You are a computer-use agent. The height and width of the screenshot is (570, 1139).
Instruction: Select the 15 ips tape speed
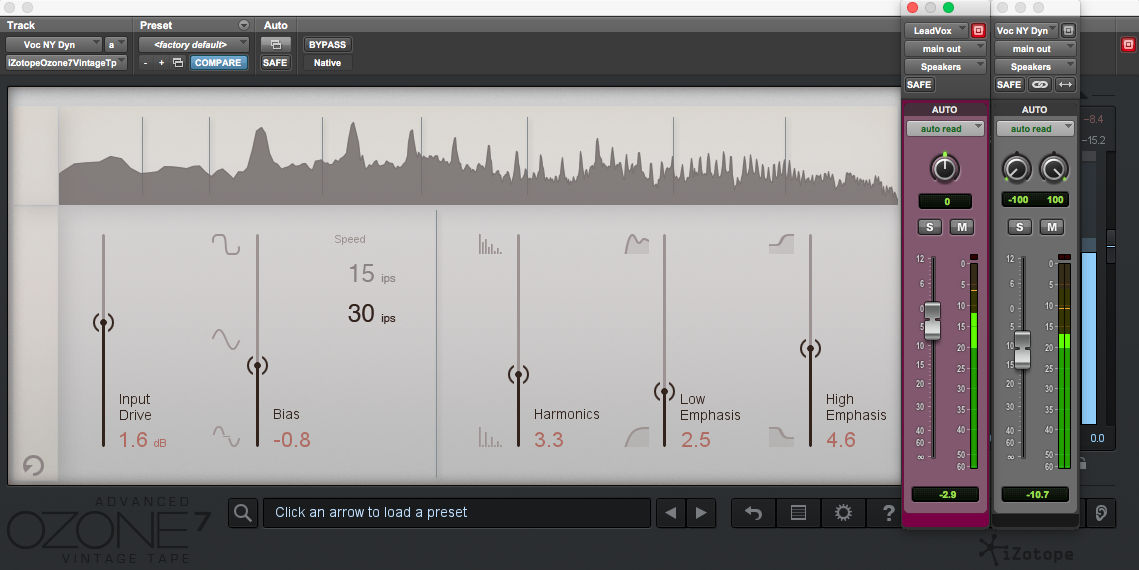[371, 274]
